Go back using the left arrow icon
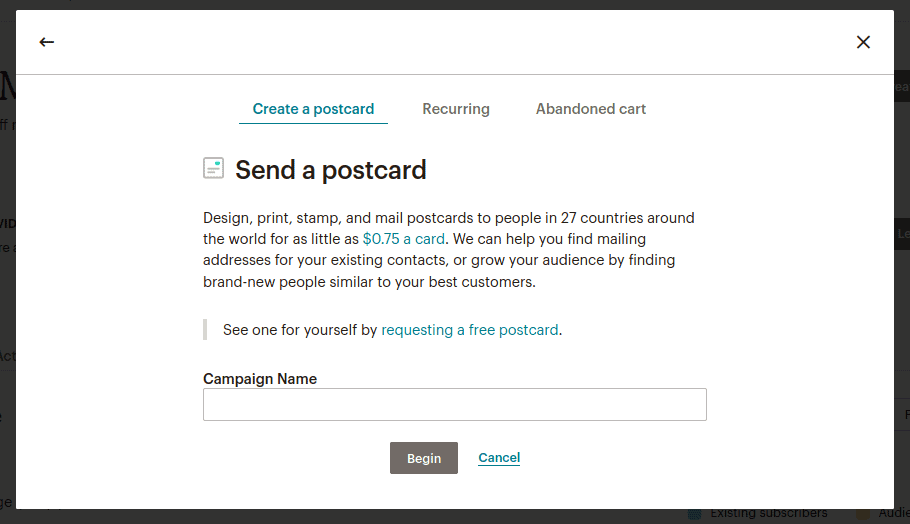The image size is (910, 524). point(46,42)
